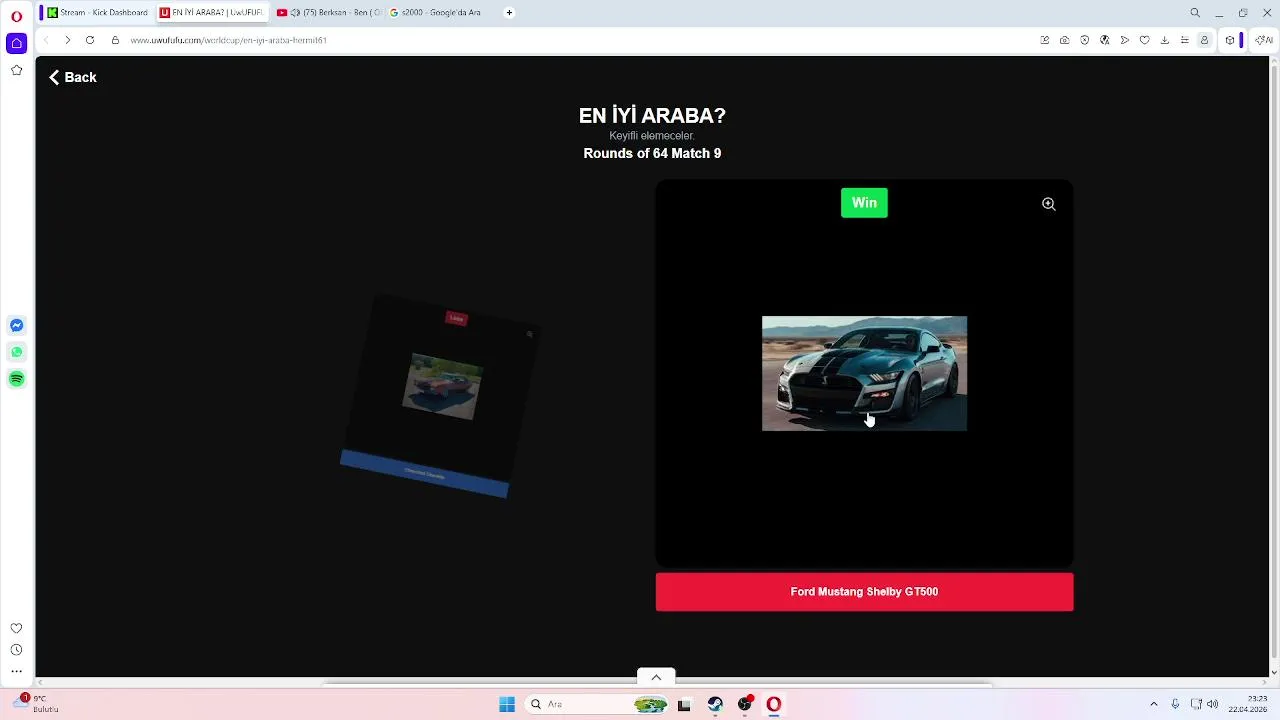
Task: Switch to Stream - Kick Dashboard tab
Action: click(97, 13)
